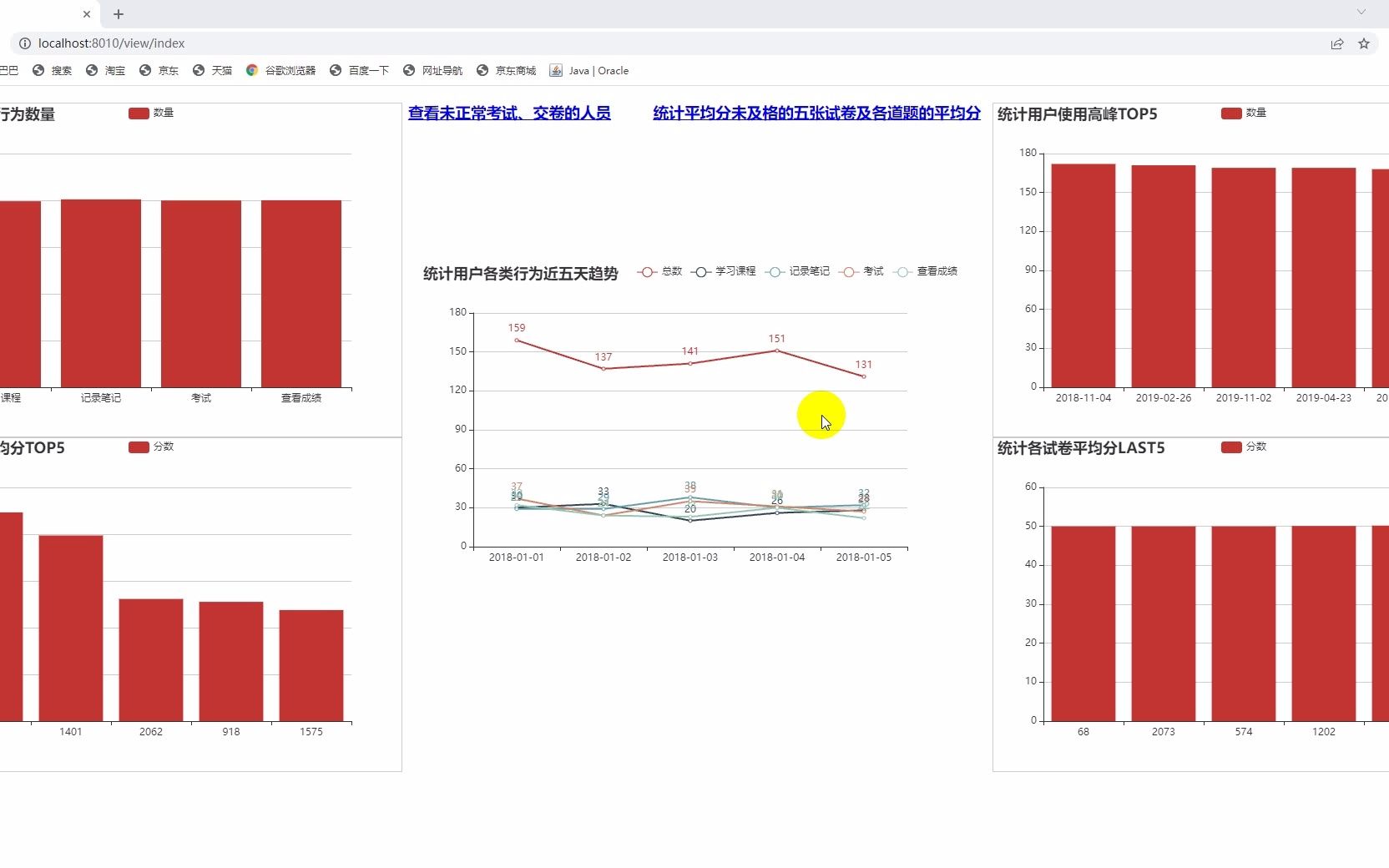Open the 天猫 bookmark
Image resolution: width=1389 pixels, height=868 pixels.
[212, 71]
